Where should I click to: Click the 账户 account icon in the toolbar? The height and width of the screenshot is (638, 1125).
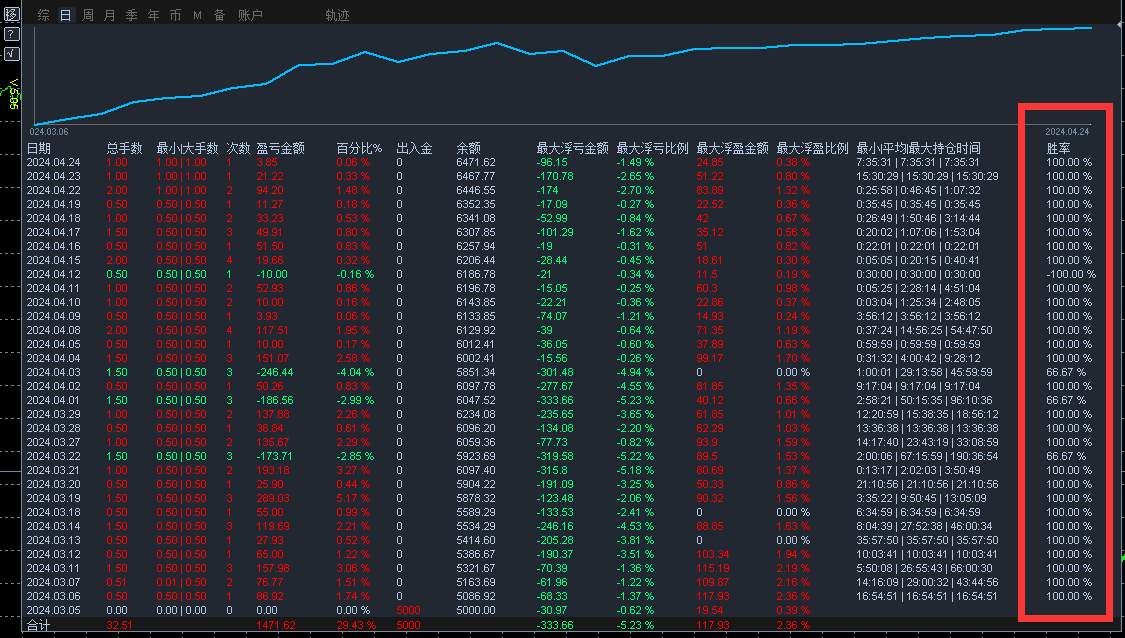click(x=249, y=15)
